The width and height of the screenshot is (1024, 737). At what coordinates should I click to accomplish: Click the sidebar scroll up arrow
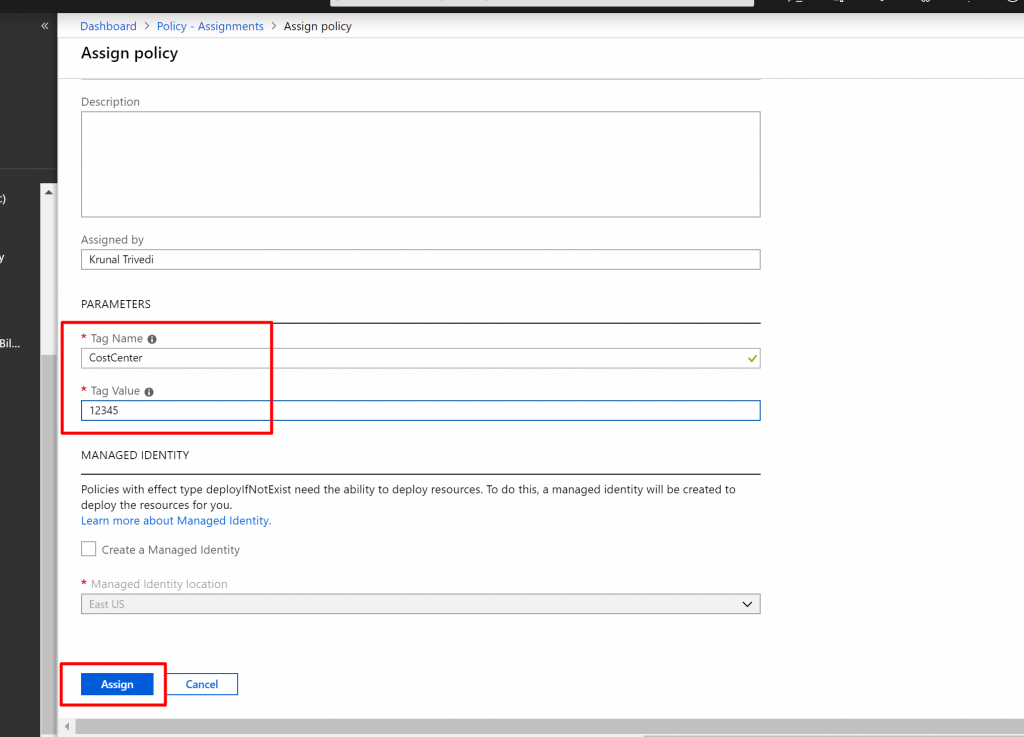point(47,192)
